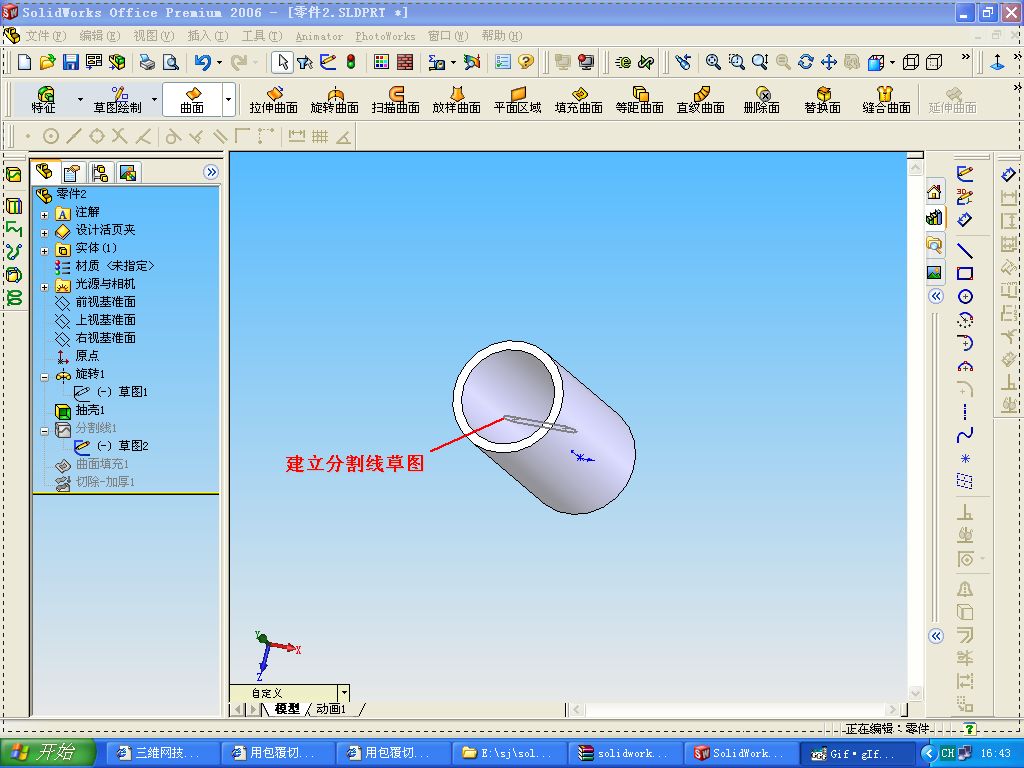Select the Spline sketch tool in right toolbar
Image resolution: width=1024 pixels, height=768 pixels.
965,434
